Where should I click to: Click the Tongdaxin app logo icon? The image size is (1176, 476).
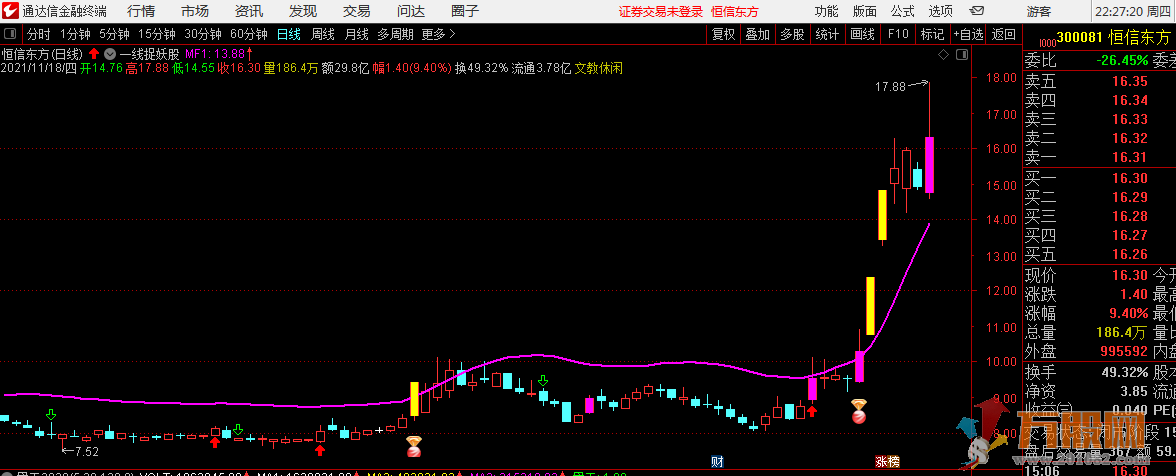pos(10,11)
